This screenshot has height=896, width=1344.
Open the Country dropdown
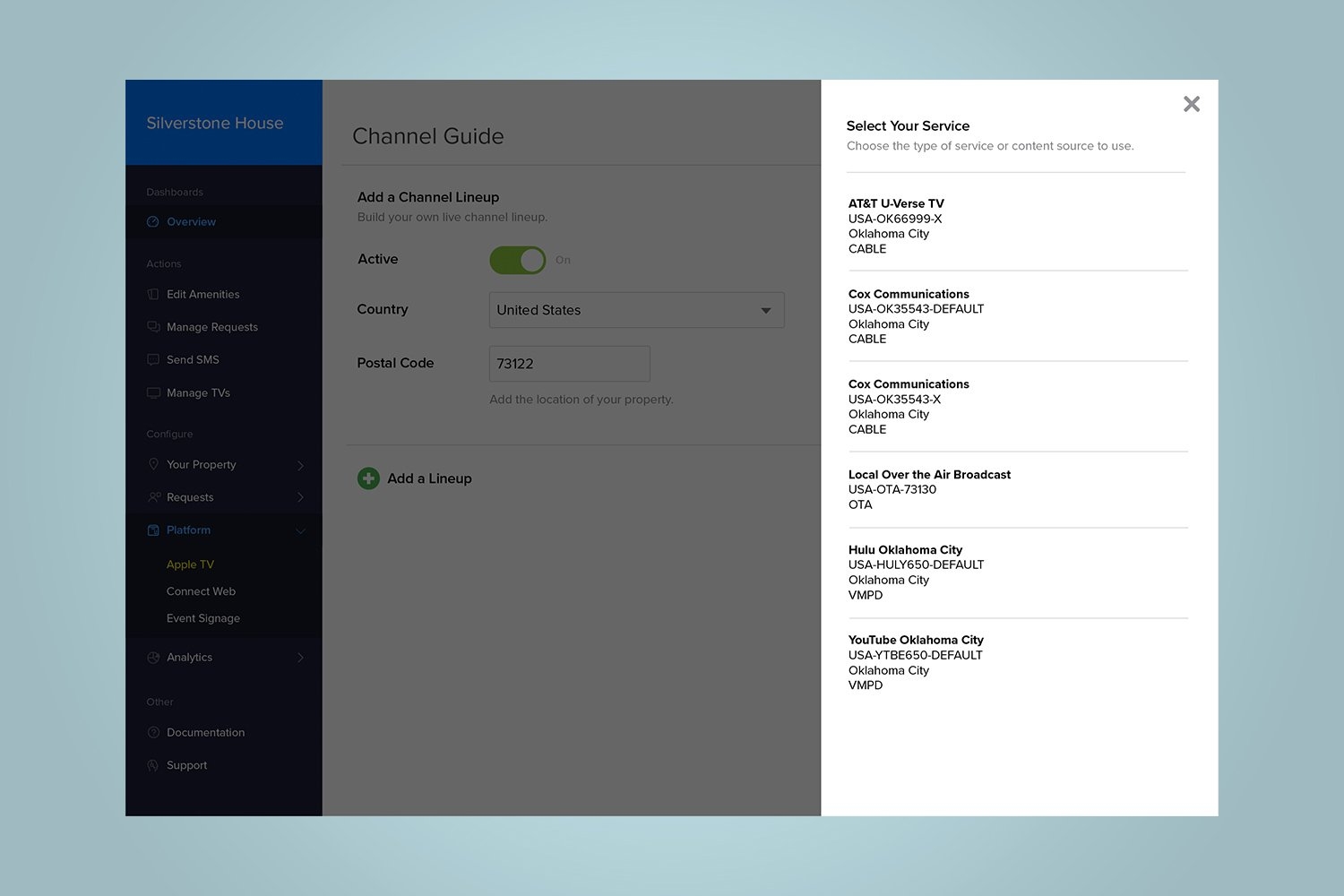(636, 310)
